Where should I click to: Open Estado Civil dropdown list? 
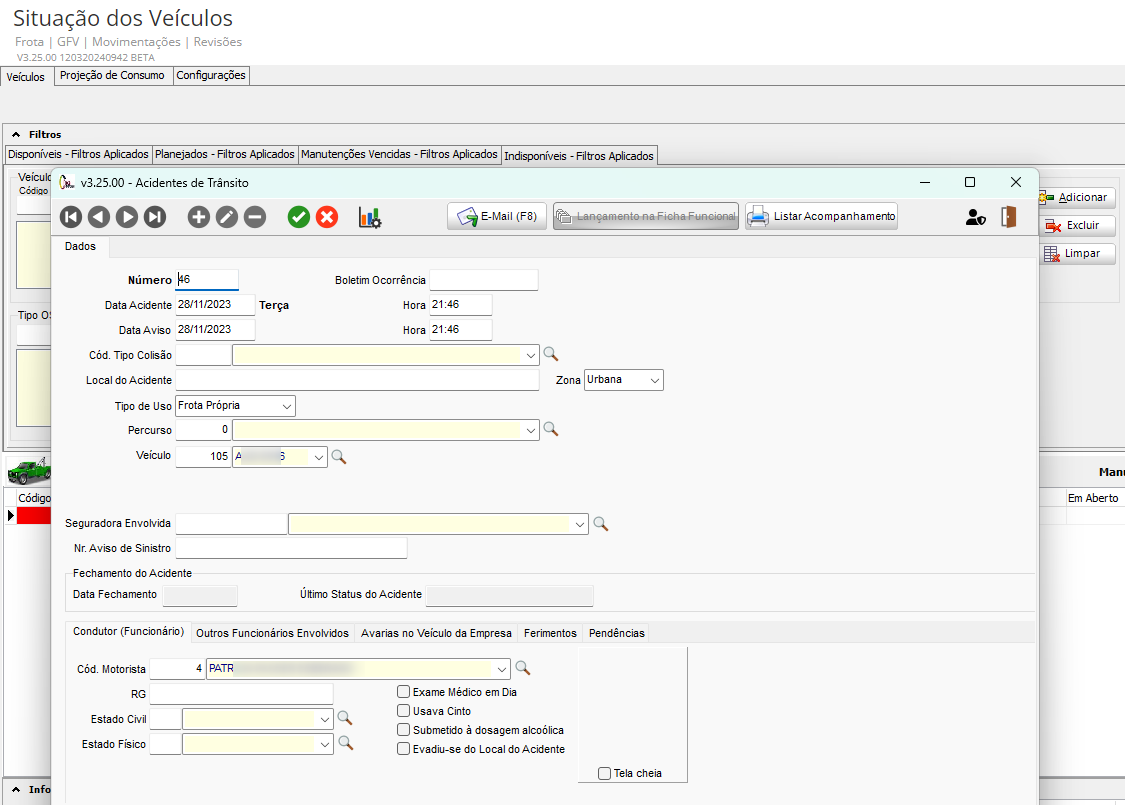tap(324, 718)
